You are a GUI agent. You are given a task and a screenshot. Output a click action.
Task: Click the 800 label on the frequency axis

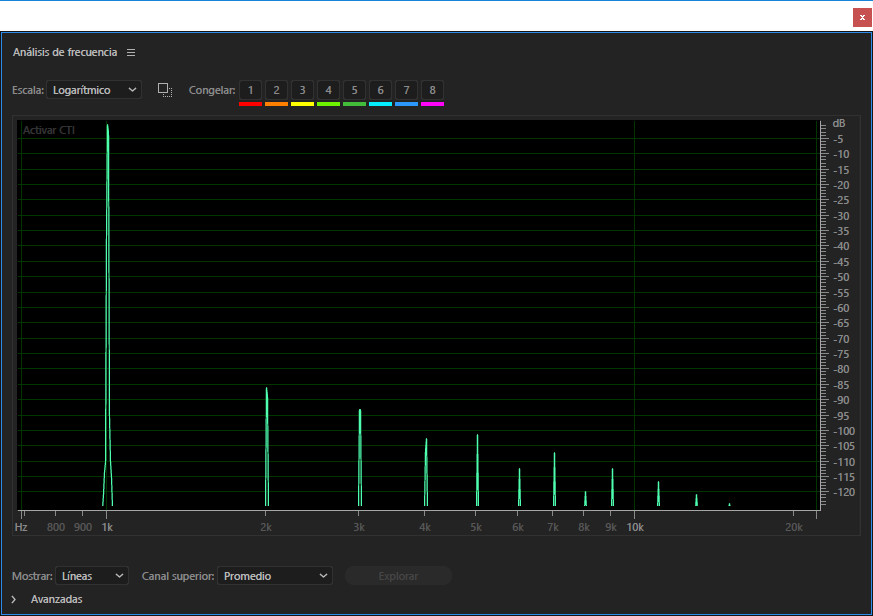(x=56, y=527)
